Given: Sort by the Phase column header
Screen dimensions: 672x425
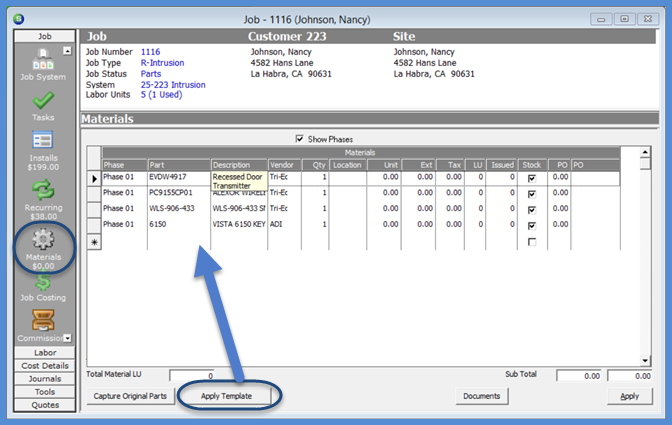Looking at the screenshot, I should tap(125, 165).
